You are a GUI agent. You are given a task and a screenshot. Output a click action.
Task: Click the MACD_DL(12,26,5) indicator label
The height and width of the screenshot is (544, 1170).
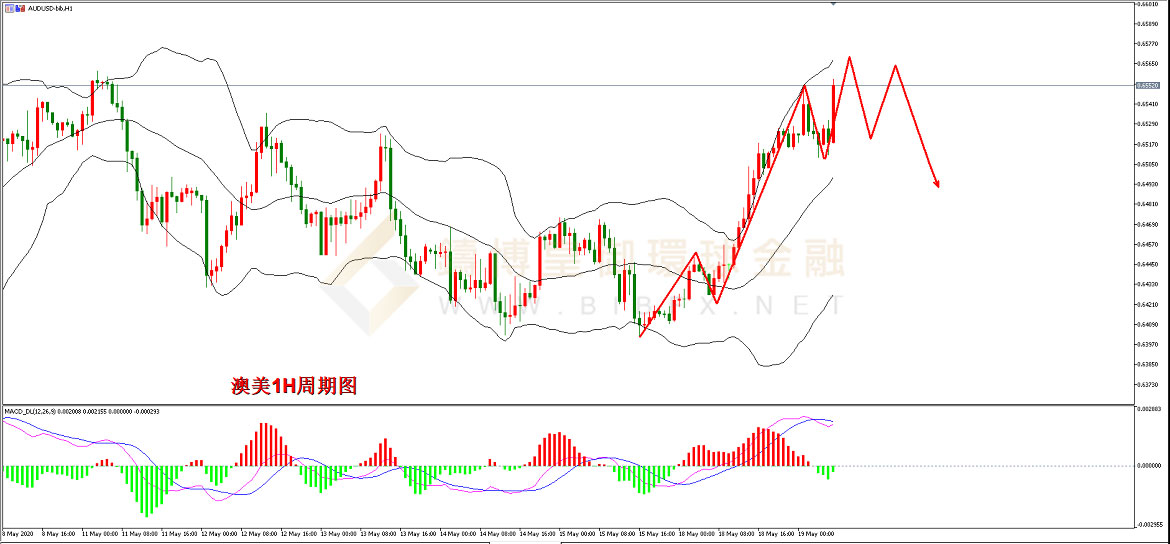30,410
